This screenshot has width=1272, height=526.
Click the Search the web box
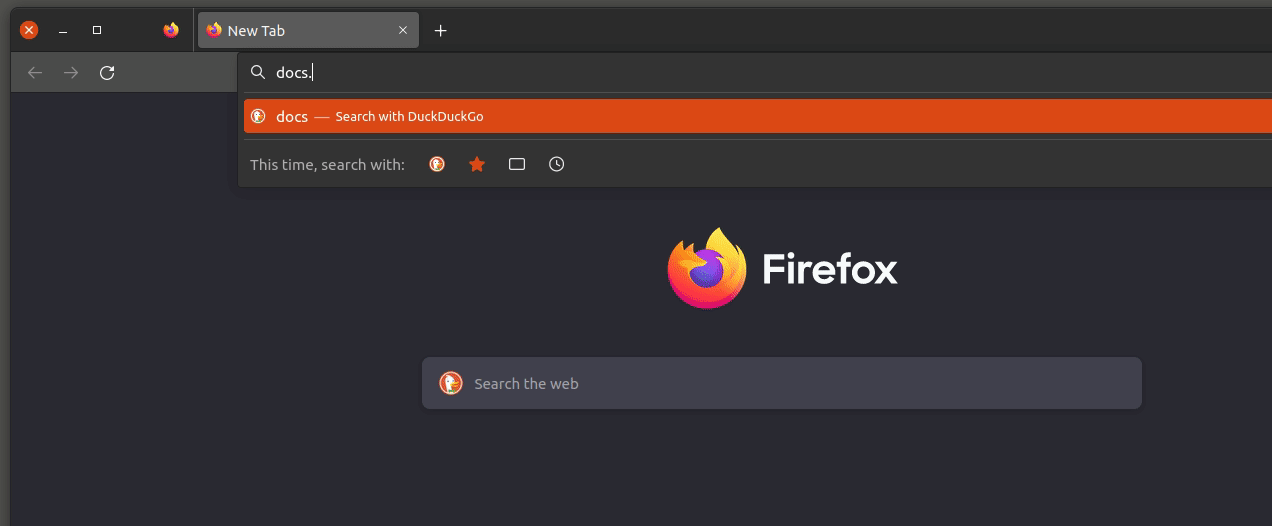click(x=782, y=383)
